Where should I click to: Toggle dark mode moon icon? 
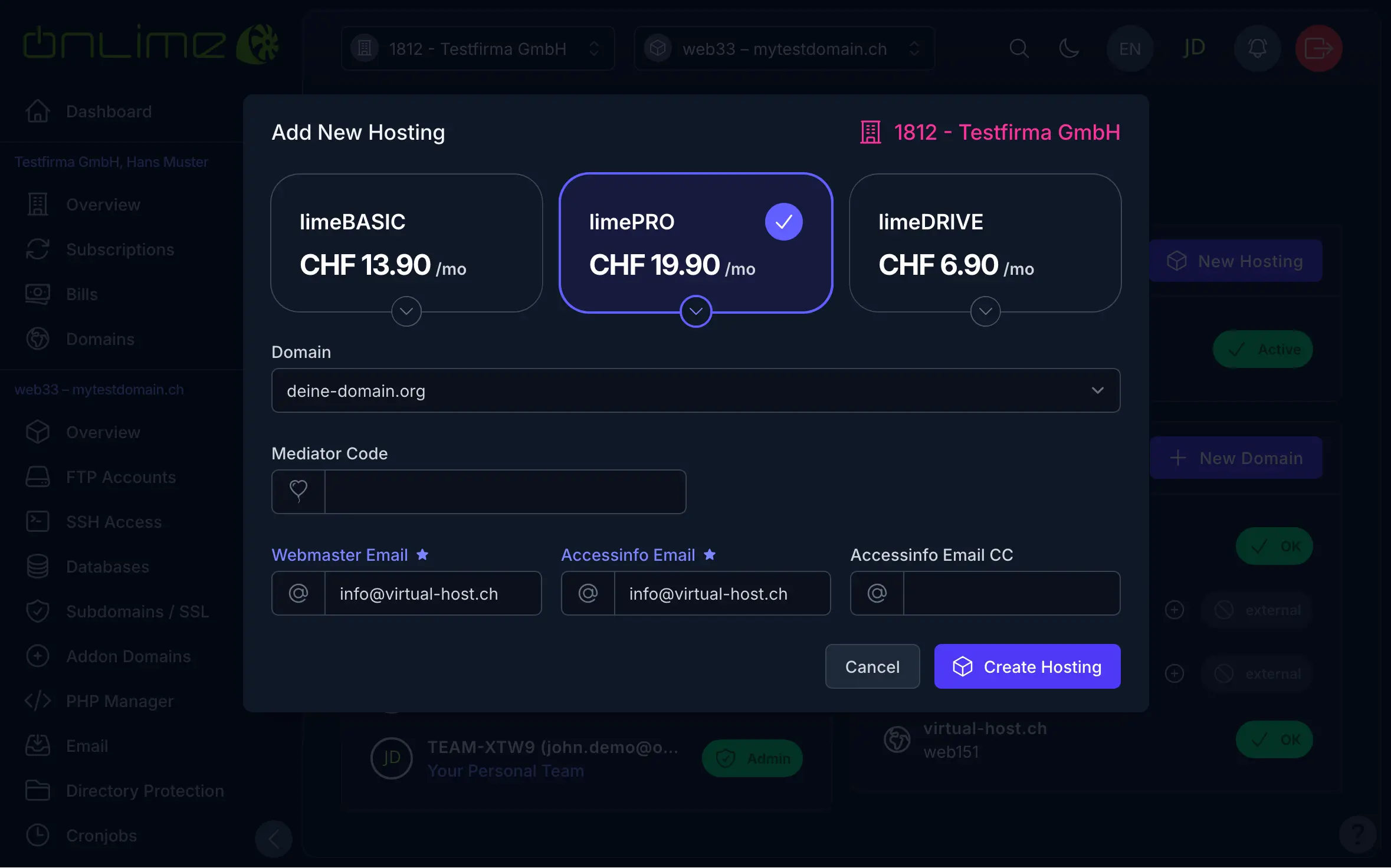[x=1069, y=48]
